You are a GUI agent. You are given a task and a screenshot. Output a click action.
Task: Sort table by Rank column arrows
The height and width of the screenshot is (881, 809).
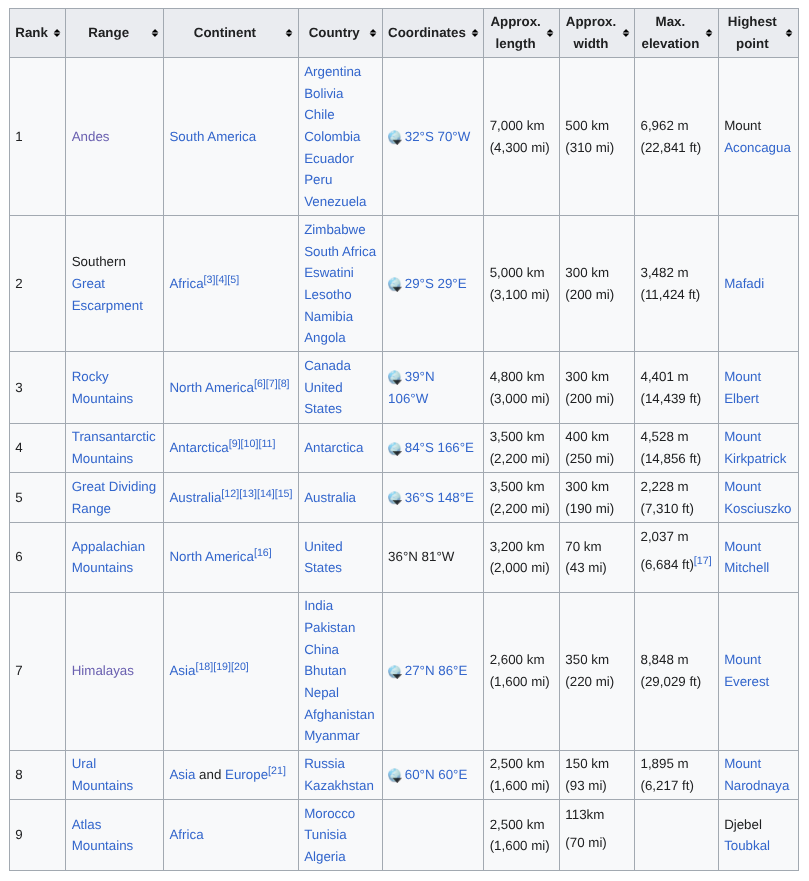57,33
